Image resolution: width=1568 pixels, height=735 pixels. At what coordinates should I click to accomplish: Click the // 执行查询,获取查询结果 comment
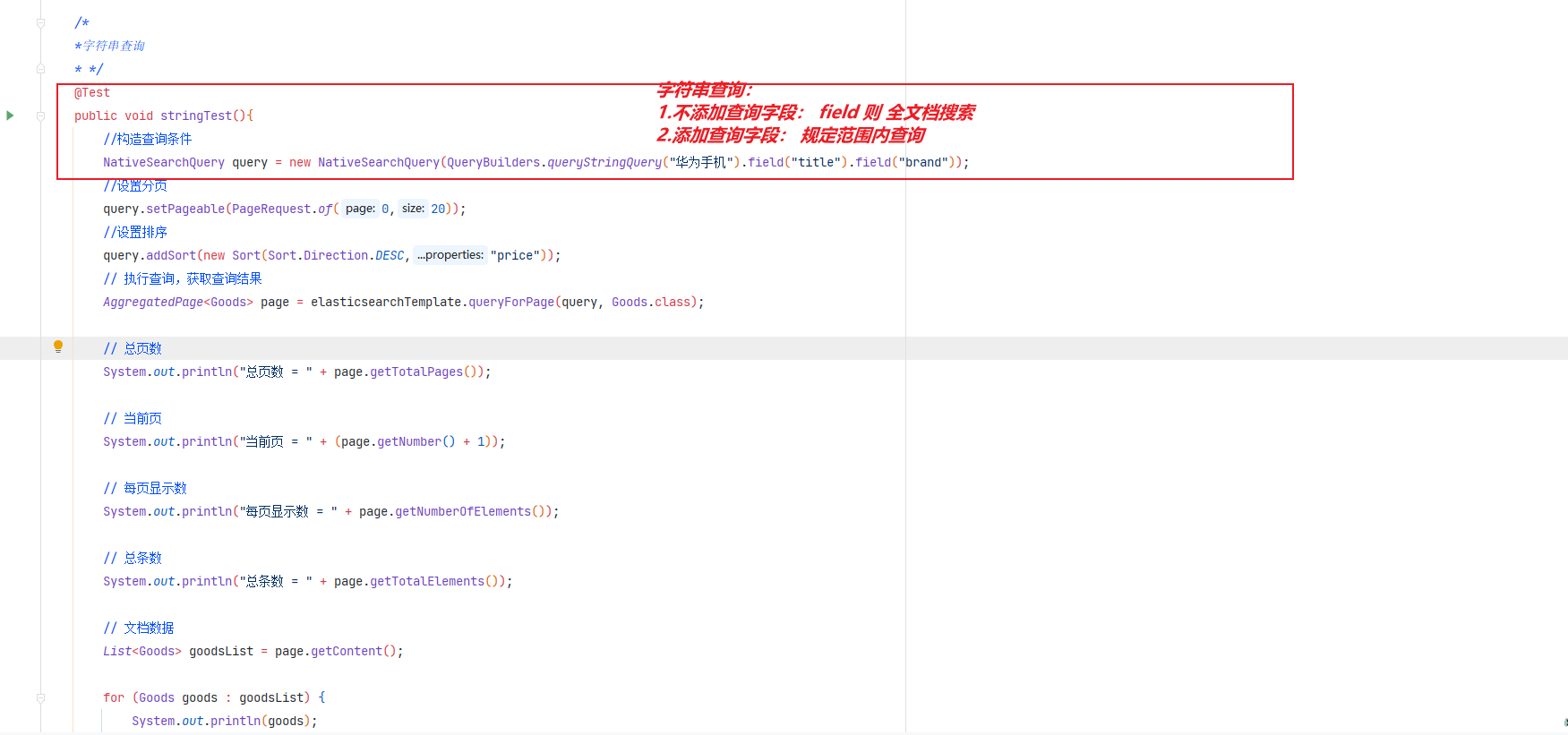point(183,278)
